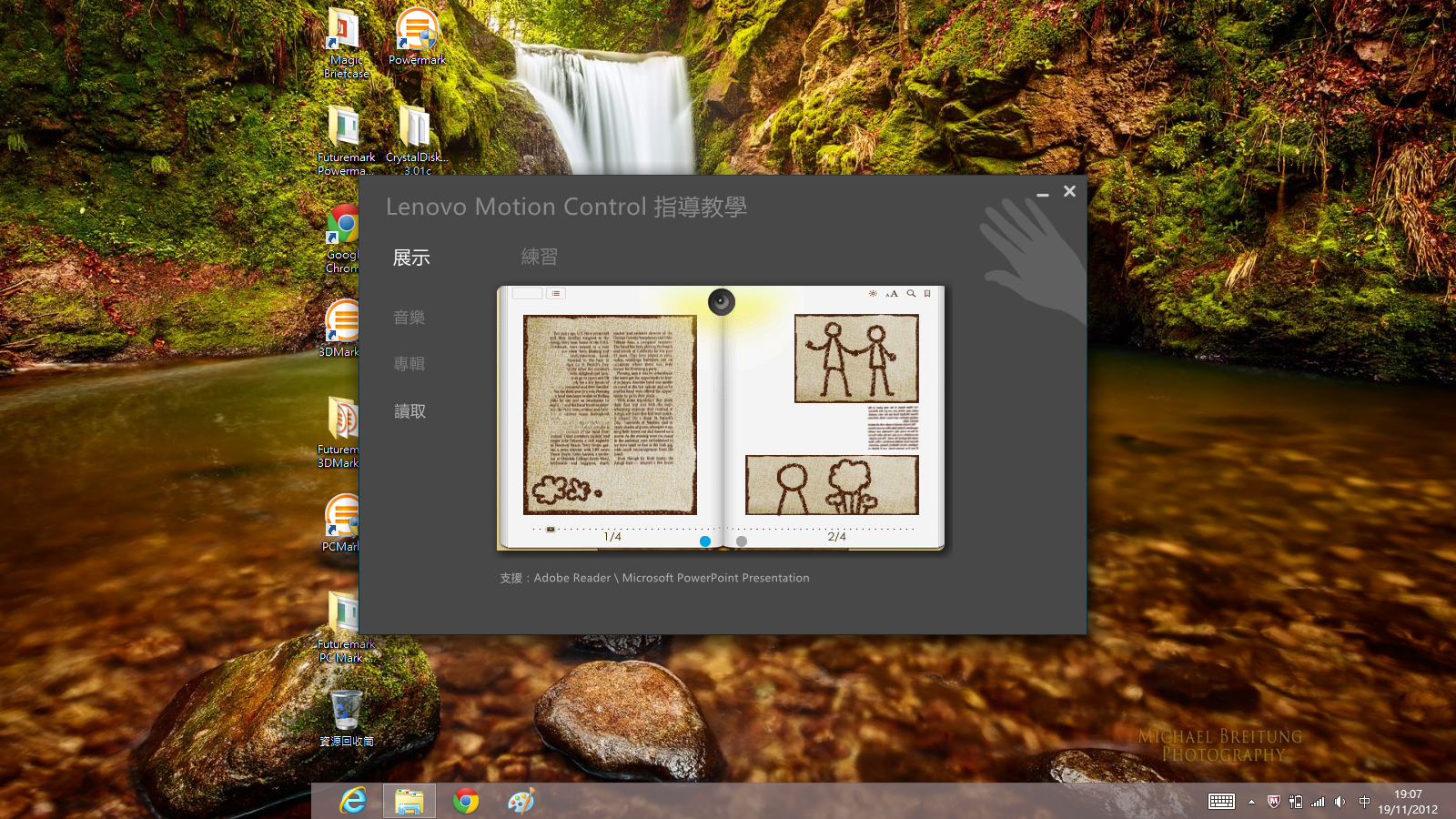Viewport: 1456px width, 819px height.
Task: Click the McAfee shield tray icon
Action: tap(1274, 802)
